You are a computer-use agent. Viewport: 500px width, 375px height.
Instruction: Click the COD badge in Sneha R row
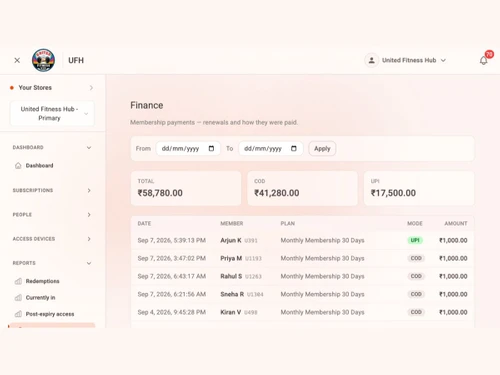coord(416,294)
